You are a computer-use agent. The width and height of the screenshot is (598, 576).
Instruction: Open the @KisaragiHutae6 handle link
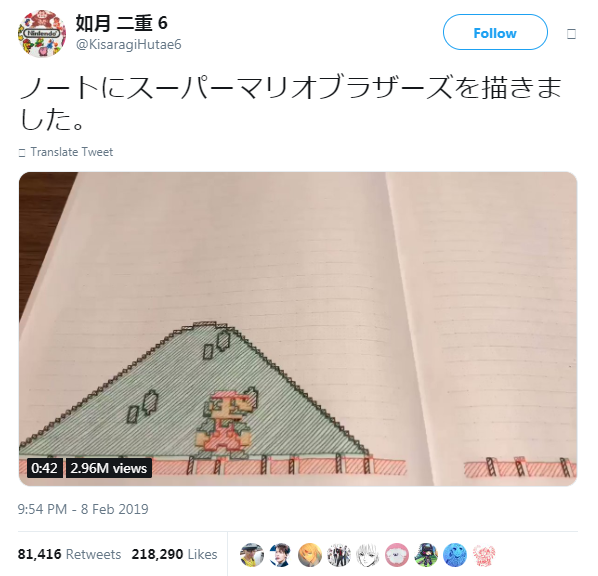coord(129,45)
